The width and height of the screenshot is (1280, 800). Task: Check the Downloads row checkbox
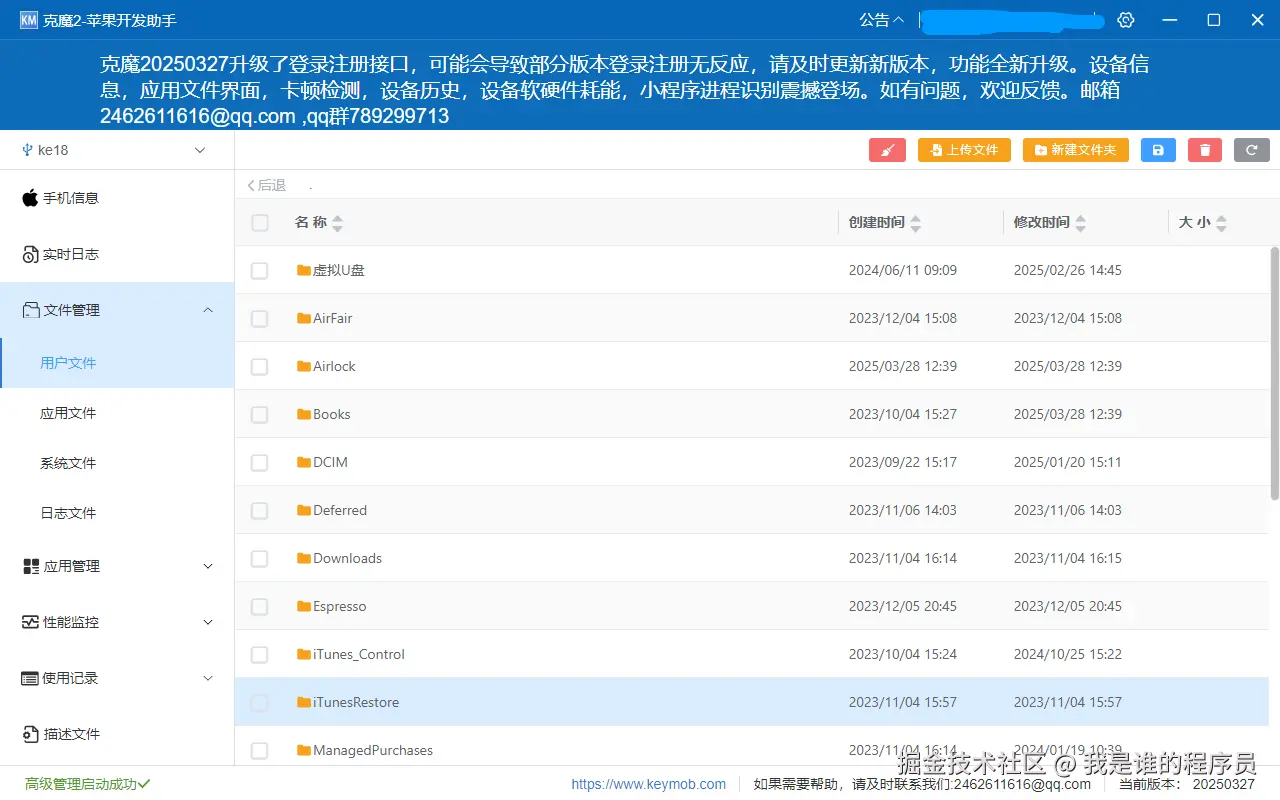260,558
